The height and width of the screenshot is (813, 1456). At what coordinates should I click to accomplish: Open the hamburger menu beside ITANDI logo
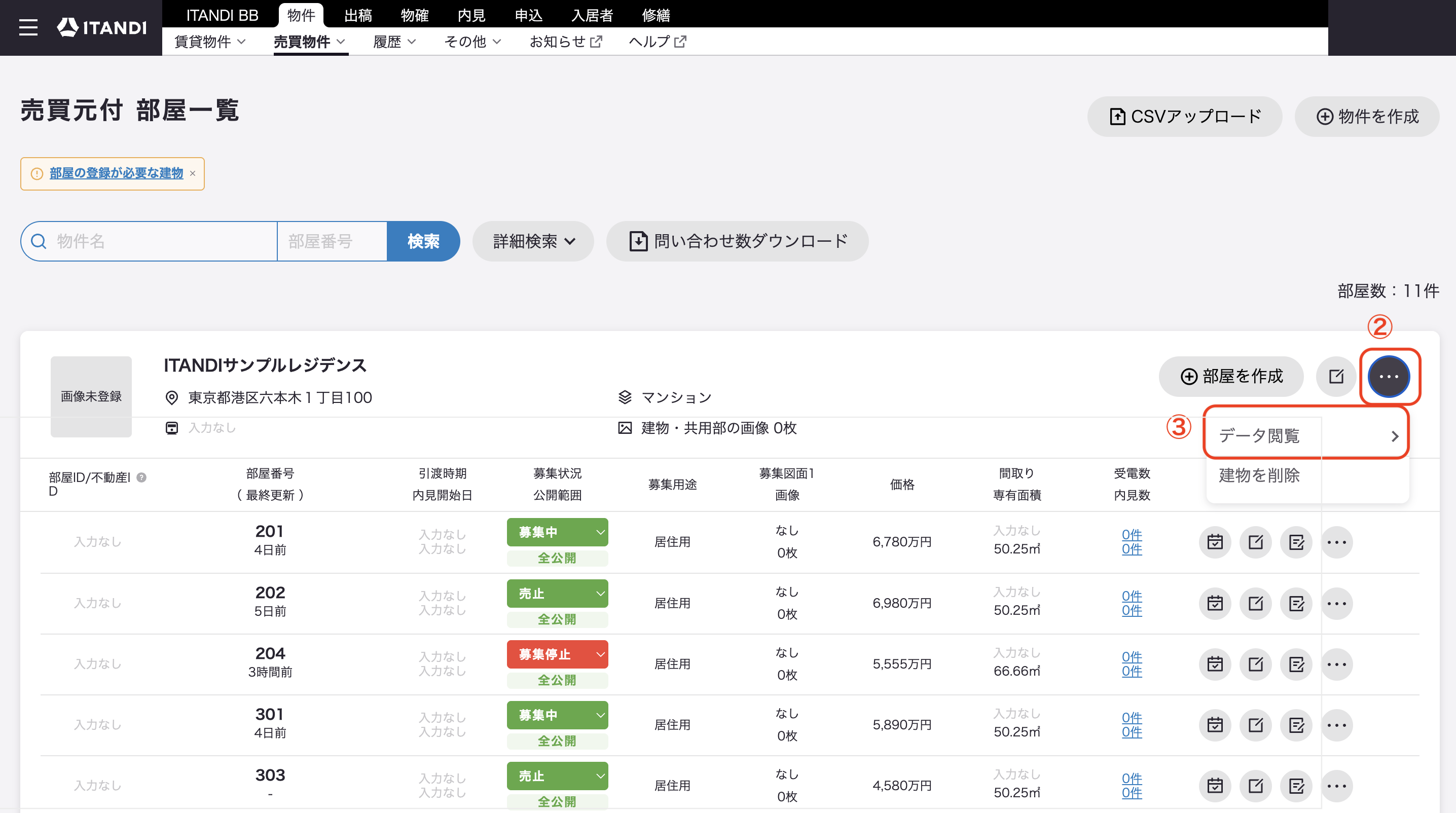pyautogui.click(x=28, y=27)
